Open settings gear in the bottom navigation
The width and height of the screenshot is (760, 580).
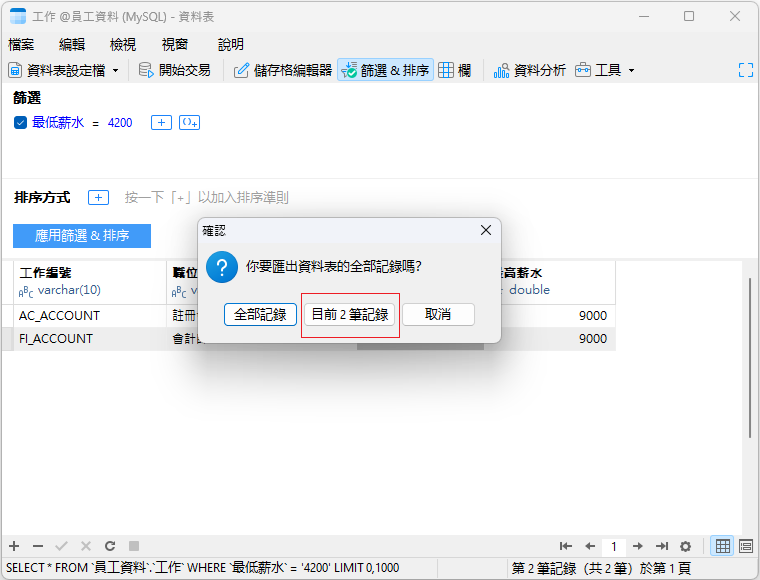(x=685, y=546)
